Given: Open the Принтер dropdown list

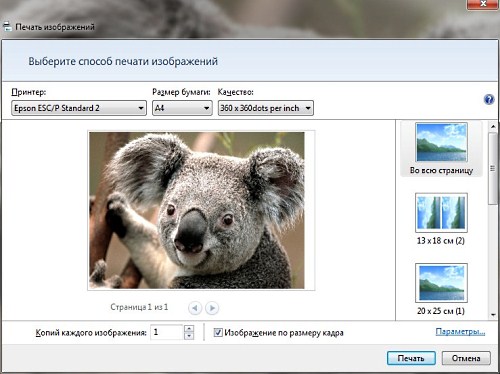Looking at the screenshot, I should pos(79,108).
